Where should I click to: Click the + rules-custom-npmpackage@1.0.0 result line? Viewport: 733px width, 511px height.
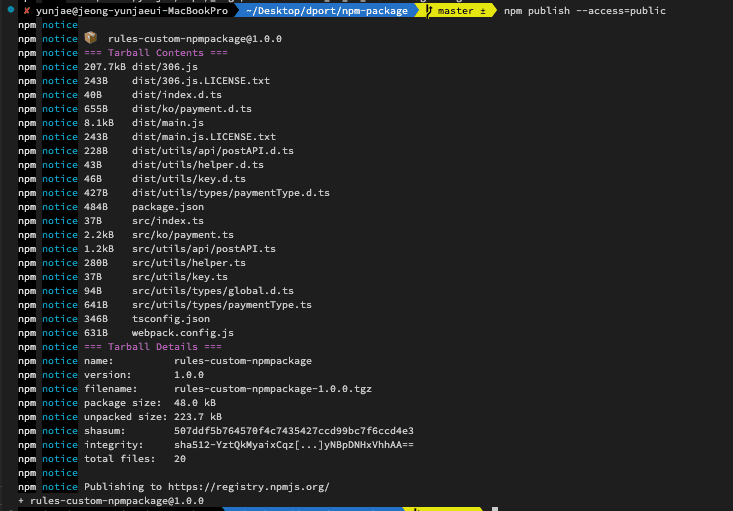[x=110, y=500]
